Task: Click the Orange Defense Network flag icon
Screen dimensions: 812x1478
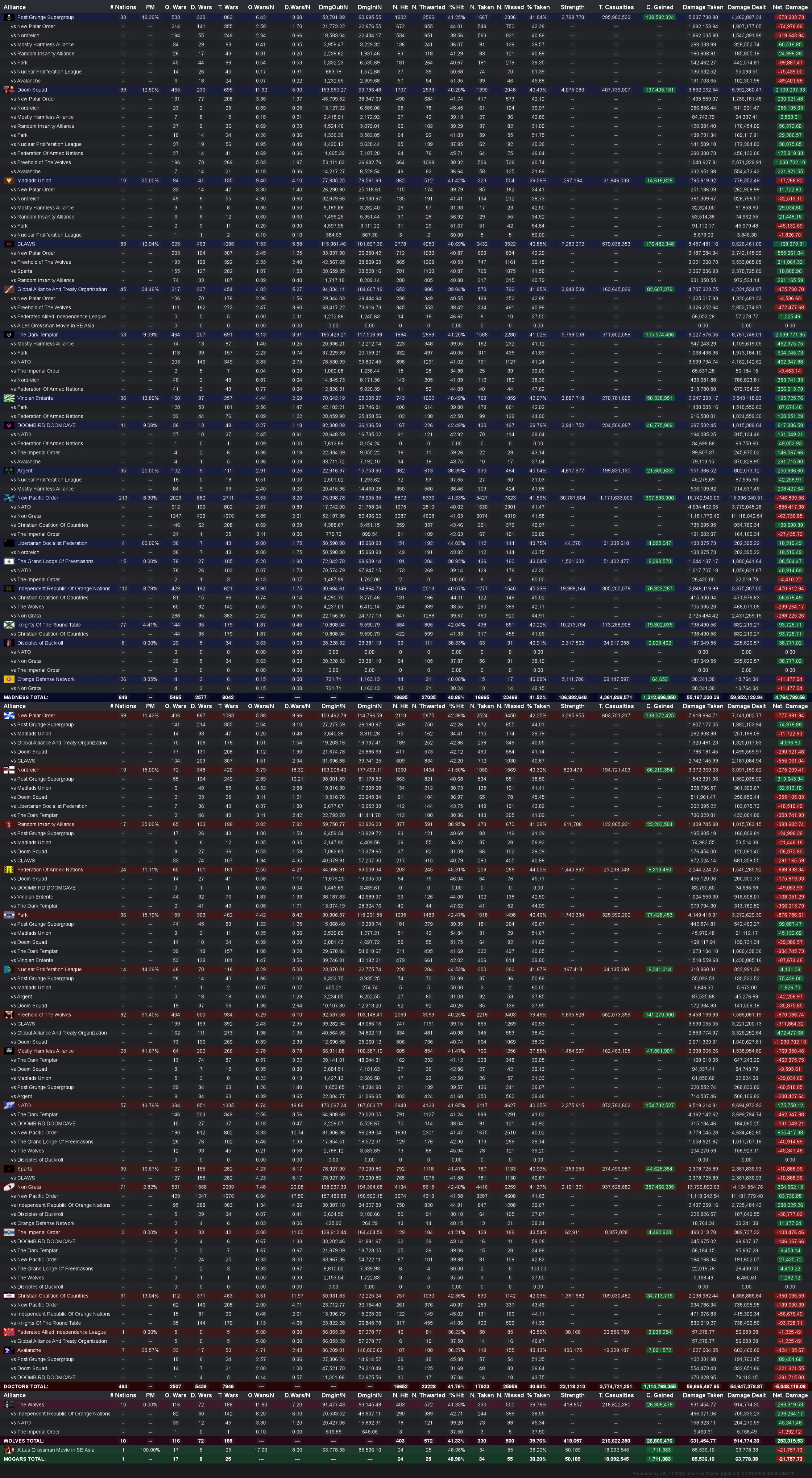Action: [9, 679]
